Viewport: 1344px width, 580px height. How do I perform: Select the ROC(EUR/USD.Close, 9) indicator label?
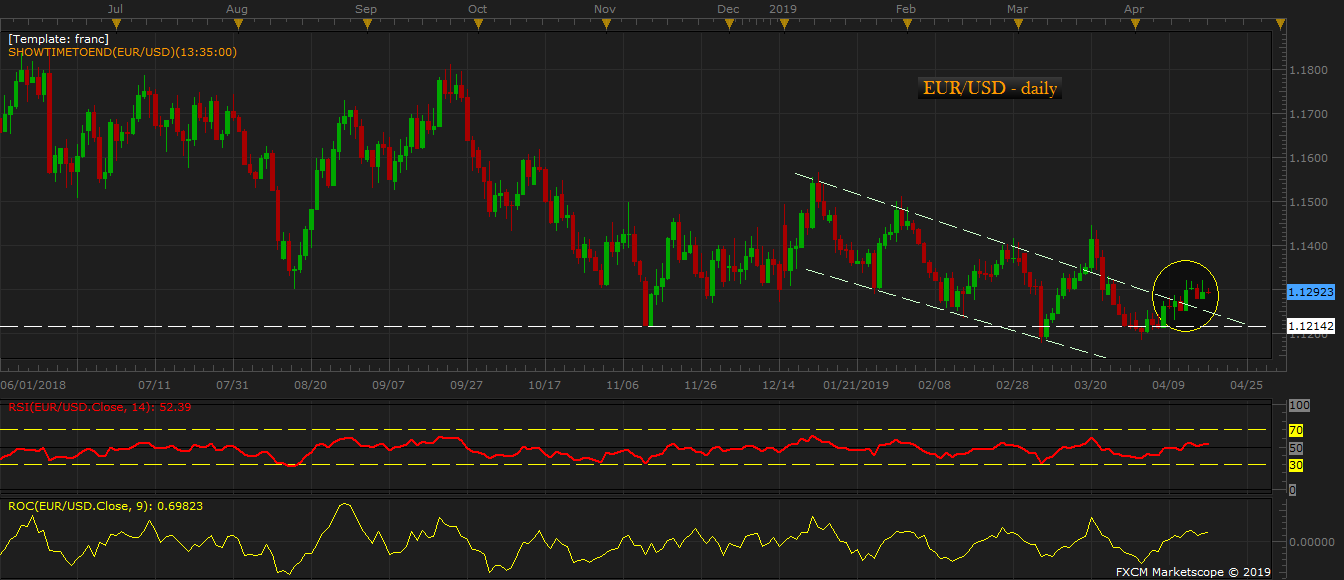click(105, 506)
